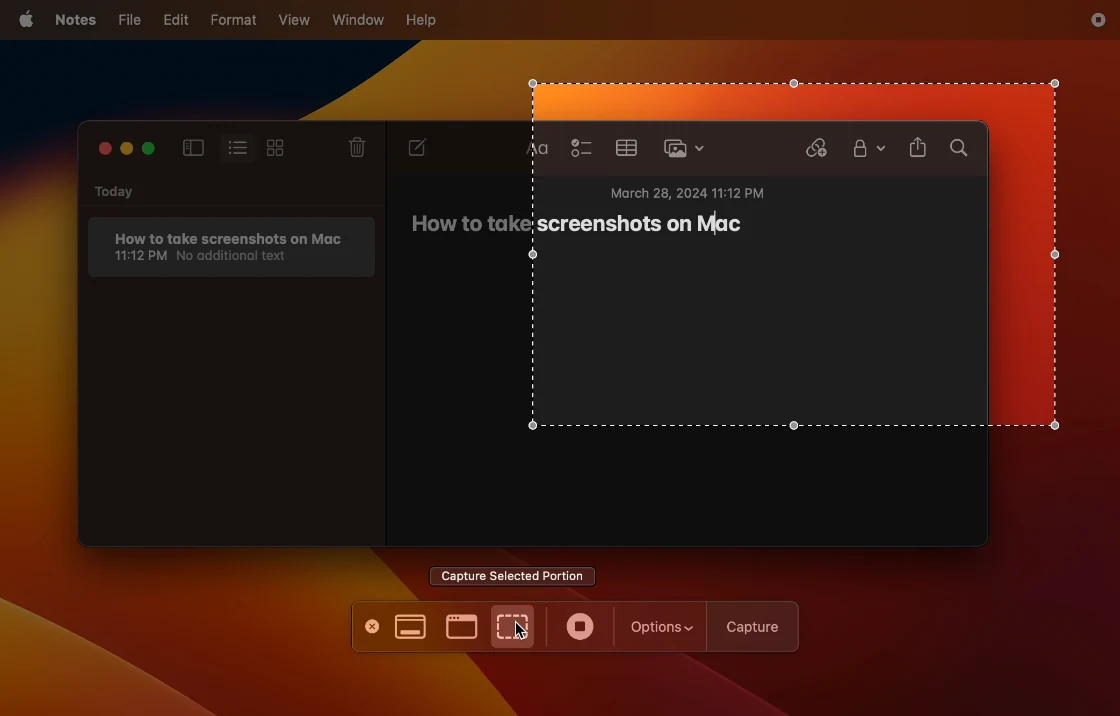Select Capture Selected Portion mode
The height and width of the screenshot is (716, 1120).
tap(512, 627)
